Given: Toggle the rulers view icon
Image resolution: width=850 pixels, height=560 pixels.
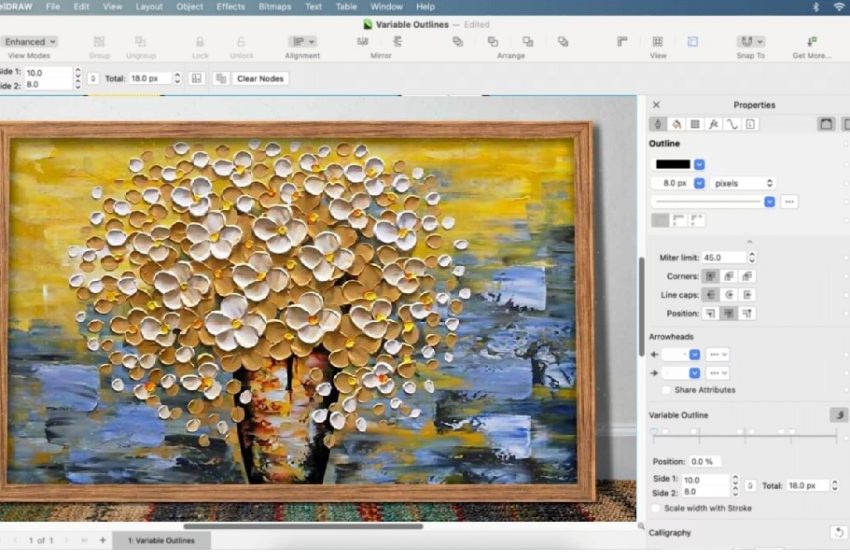Looking at the screenshot, I should [x=622, y=42].
